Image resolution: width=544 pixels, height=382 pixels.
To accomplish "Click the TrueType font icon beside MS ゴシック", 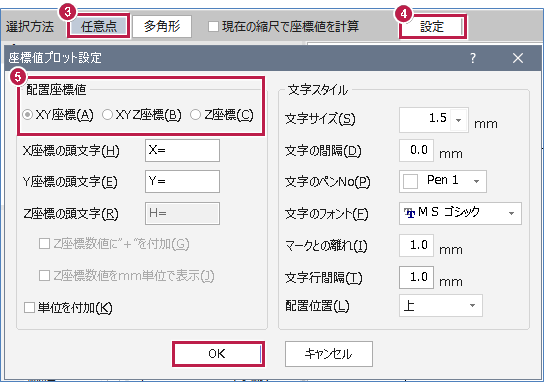I will tap(409, 213).
